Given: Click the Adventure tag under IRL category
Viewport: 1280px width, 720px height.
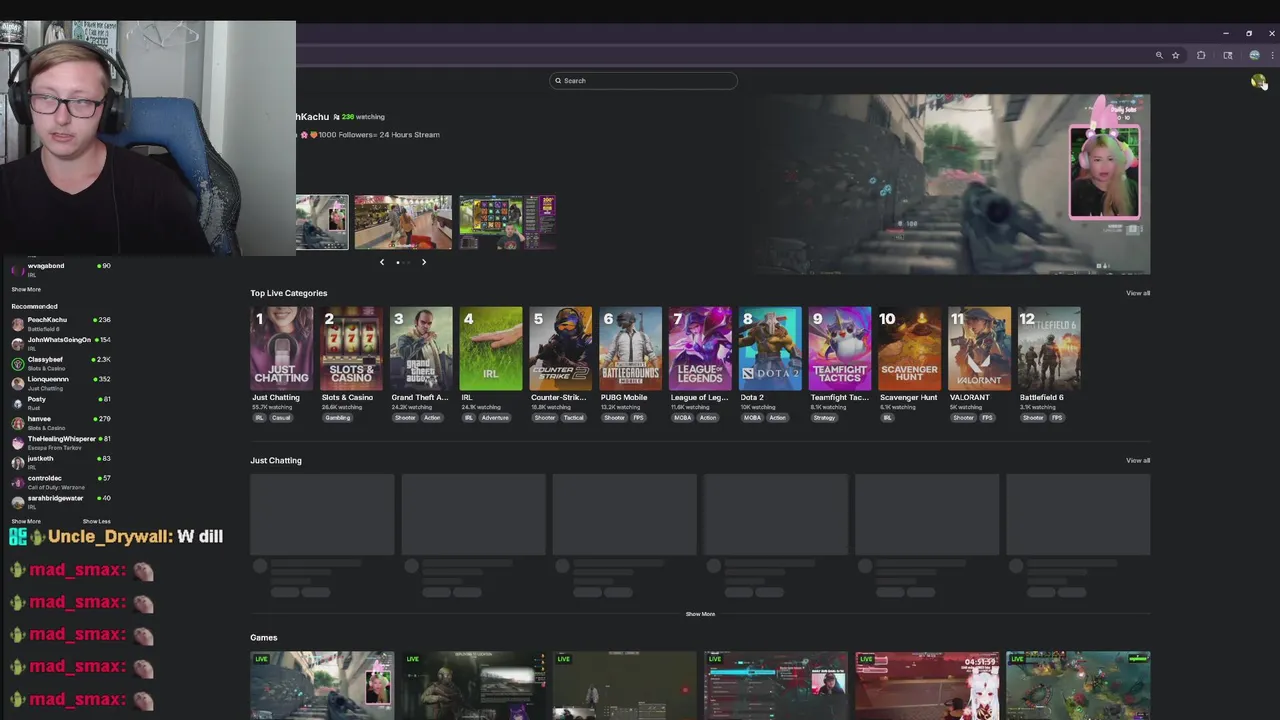Looking at the screenshot, I should coord(494,418).
